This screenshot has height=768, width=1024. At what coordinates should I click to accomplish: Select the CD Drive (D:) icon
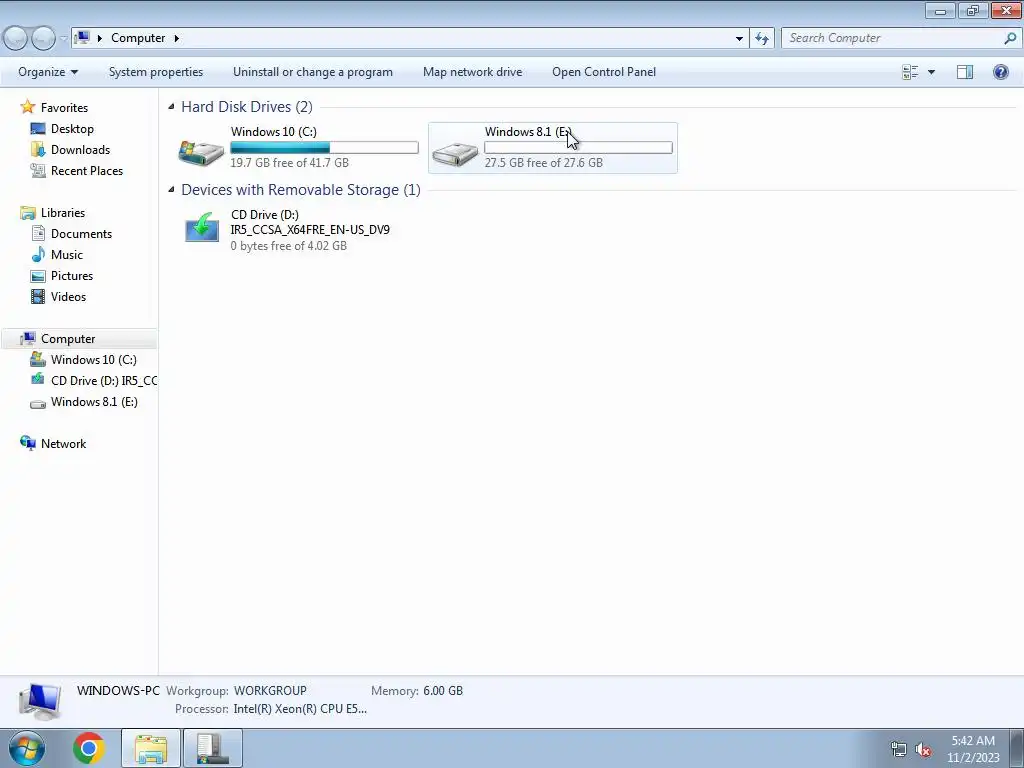click(x=202, y=227)
